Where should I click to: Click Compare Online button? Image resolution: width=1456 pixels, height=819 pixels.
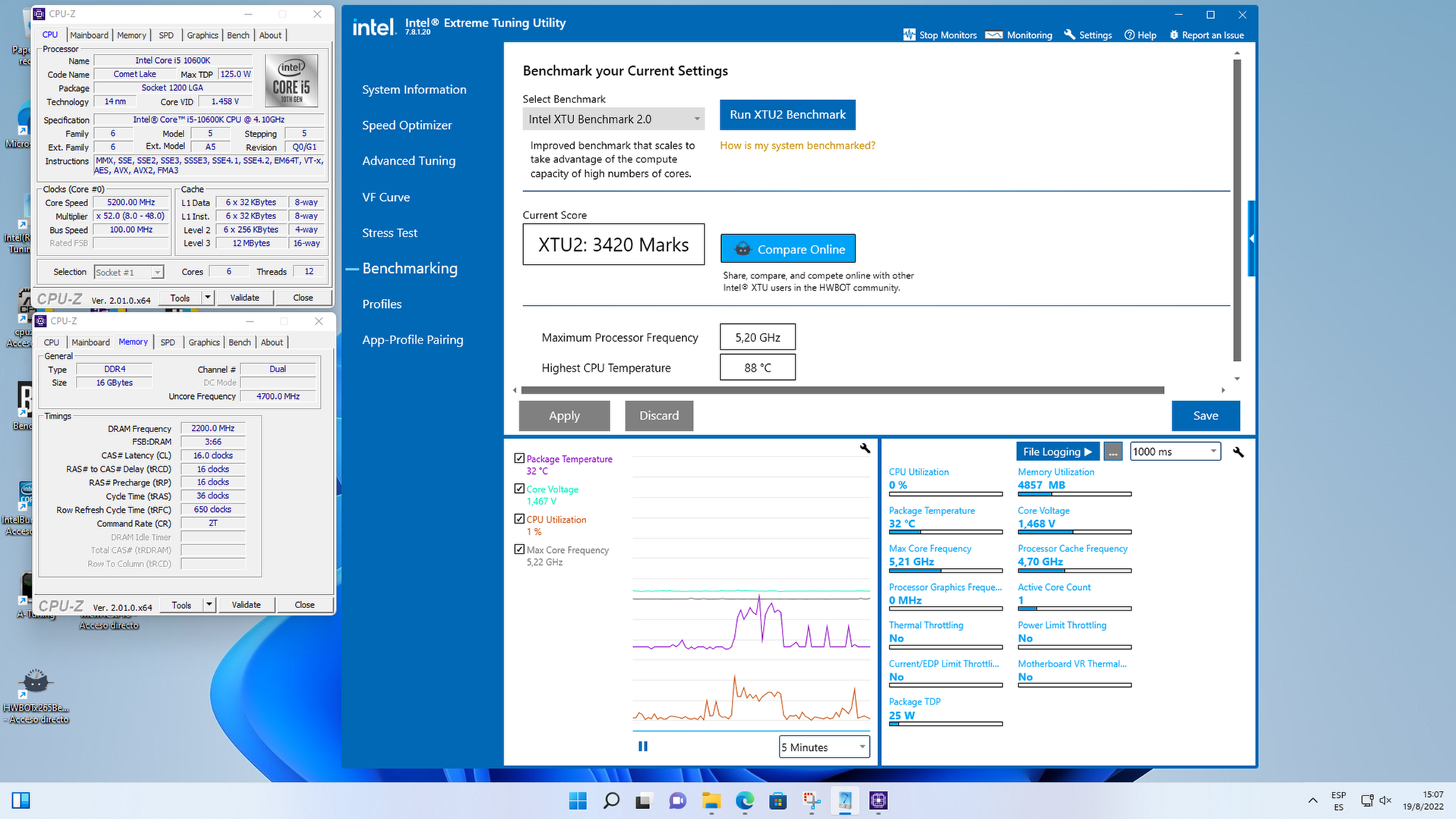[x=788, y=249]
